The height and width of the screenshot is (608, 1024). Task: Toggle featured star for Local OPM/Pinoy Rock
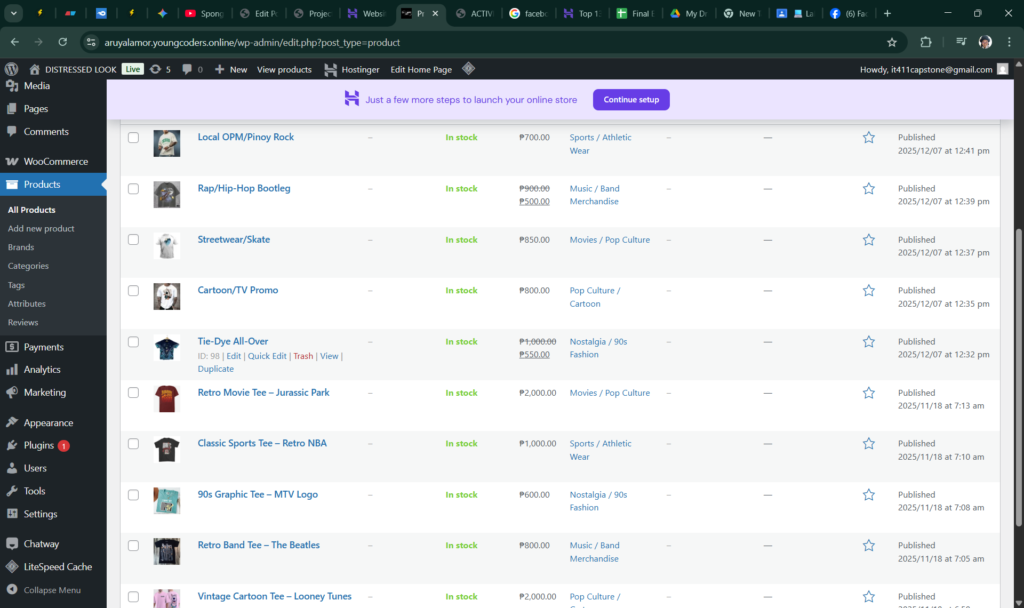coord(868,137)
